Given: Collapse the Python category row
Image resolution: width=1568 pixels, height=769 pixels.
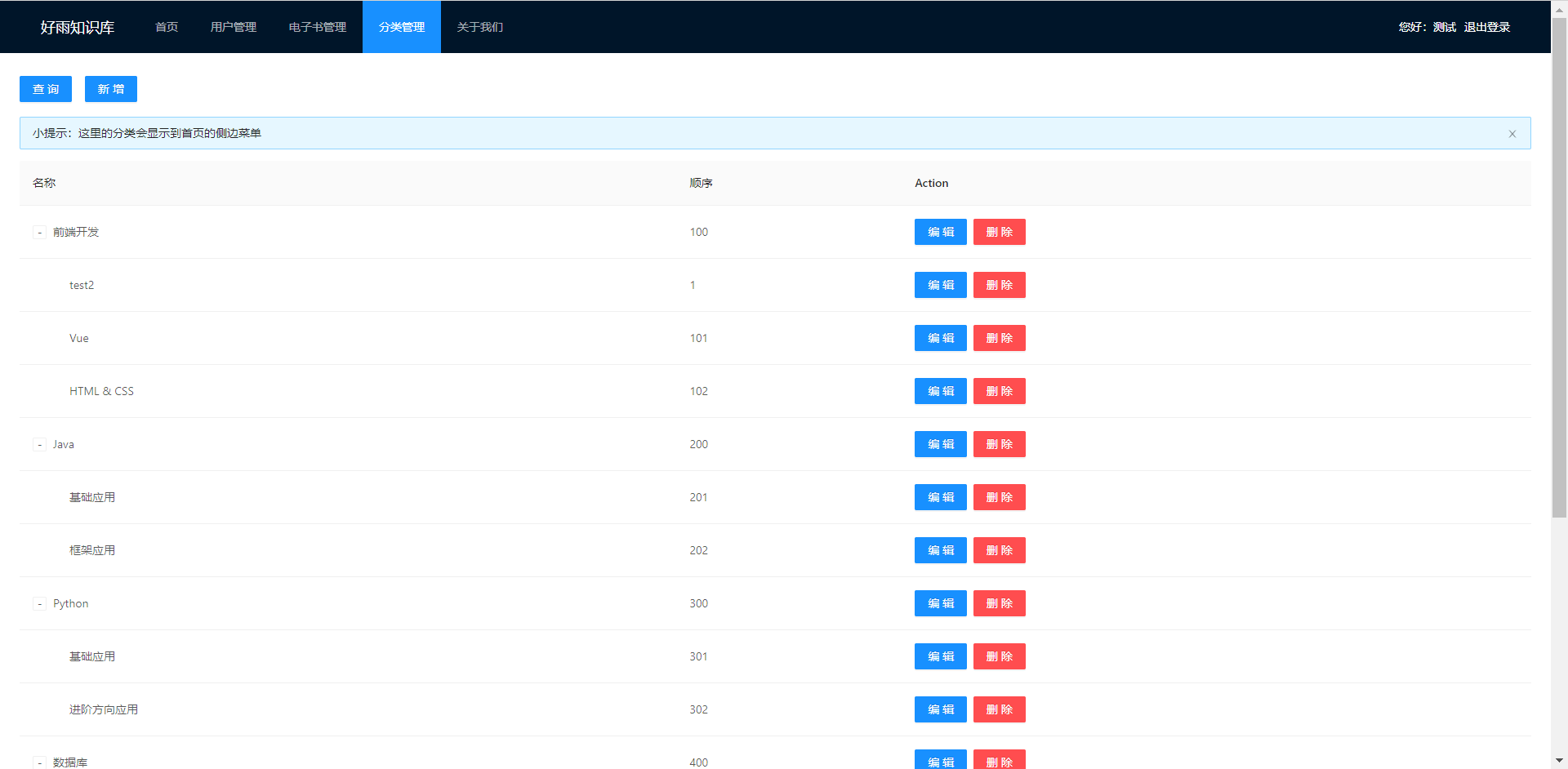Looking at the screenshot, I should click(x=39, y=604).
